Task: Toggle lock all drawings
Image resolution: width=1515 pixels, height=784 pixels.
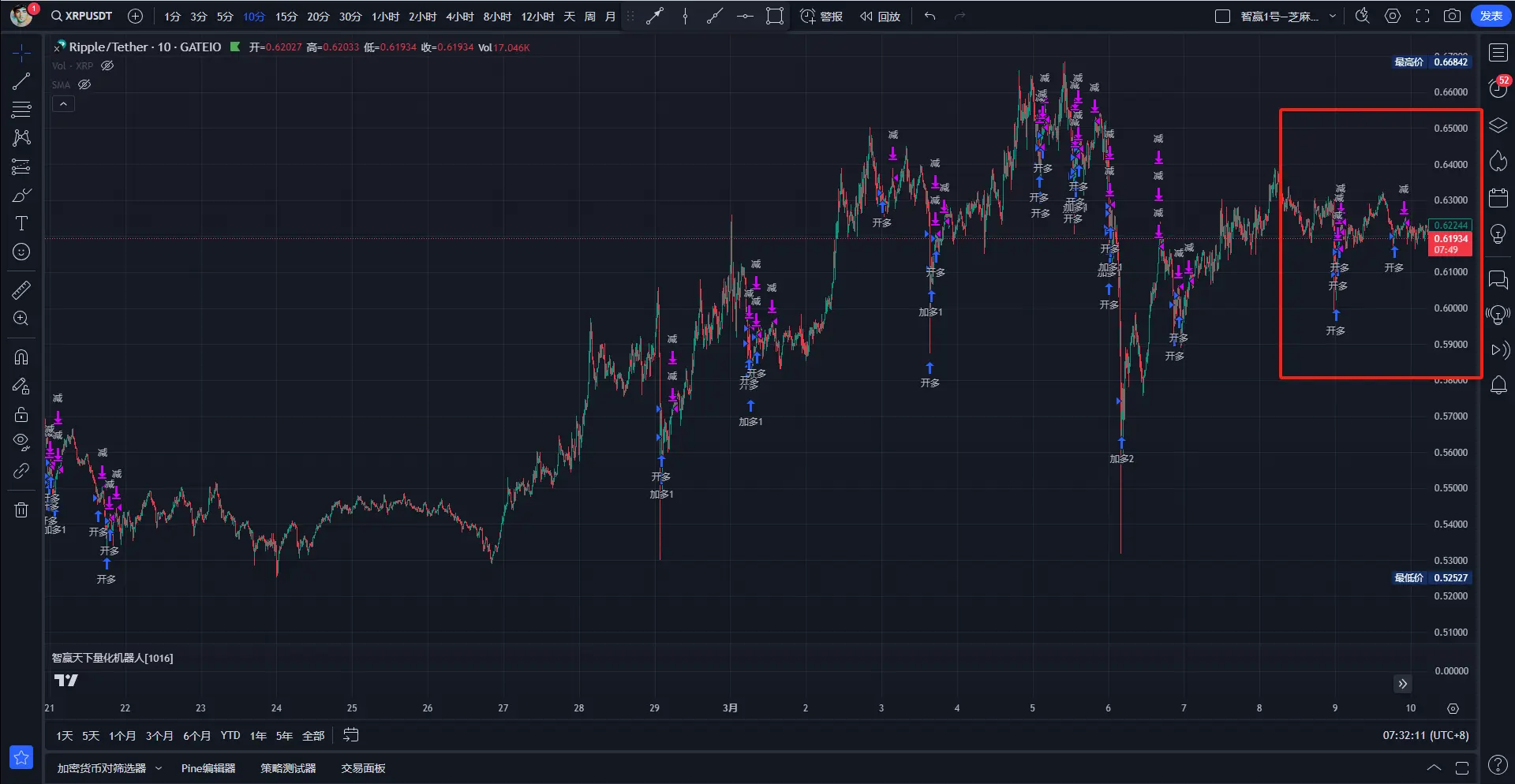Action: coord(21,414)
